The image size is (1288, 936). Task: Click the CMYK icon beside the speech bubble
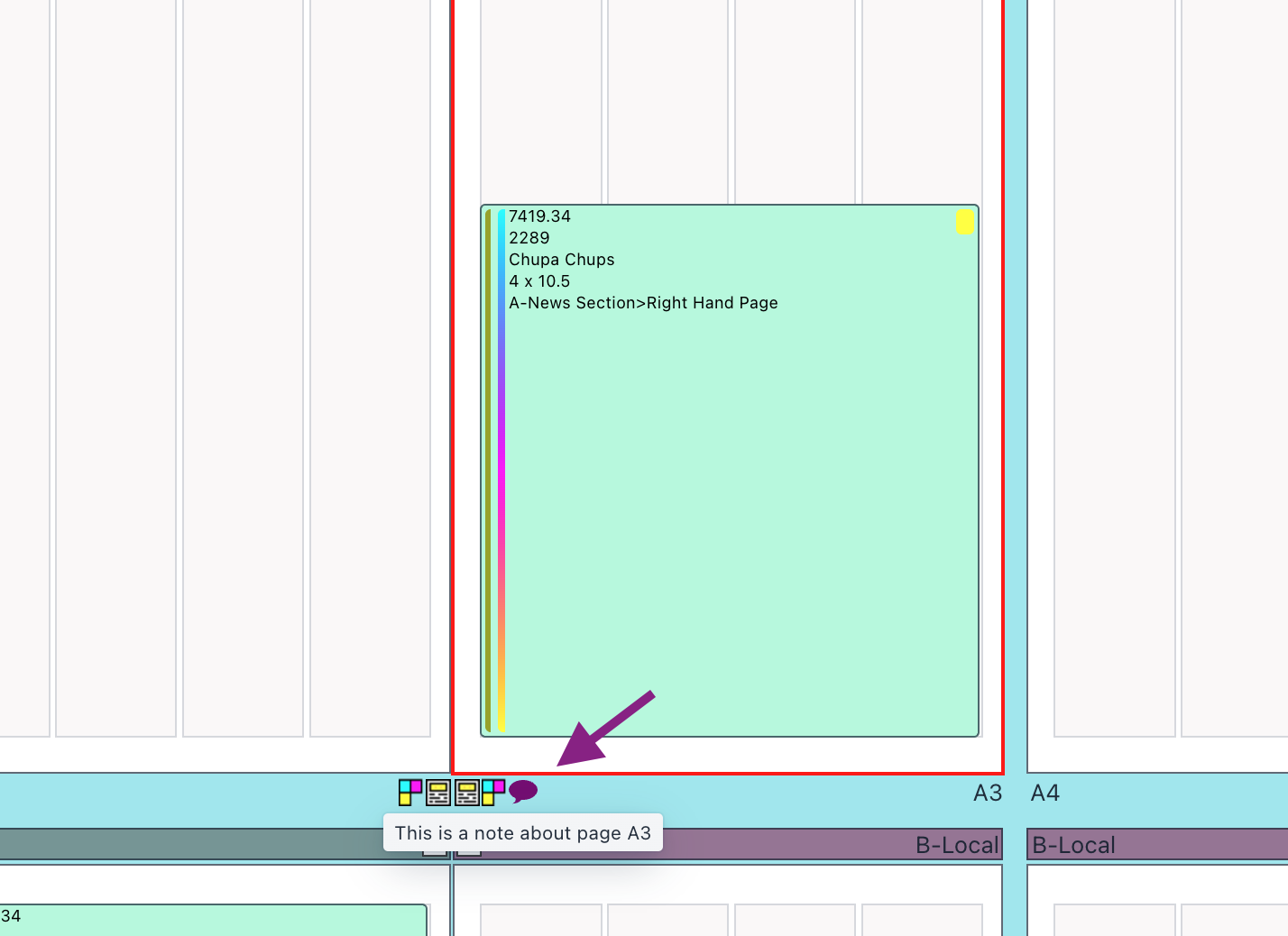pyautogui.click(x=493, y=793)
